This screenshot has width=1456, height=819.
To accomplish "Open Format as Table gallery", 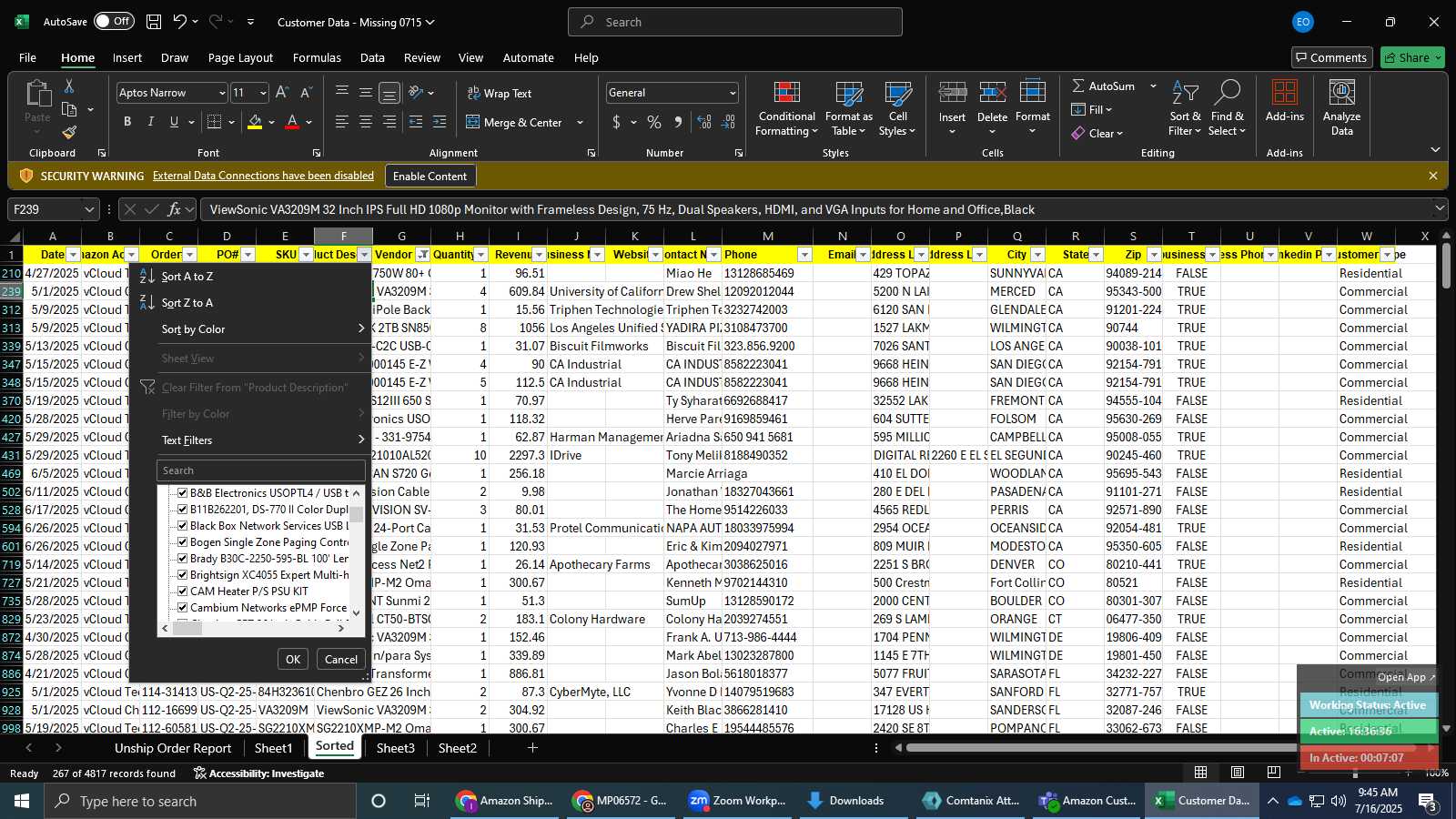I will pos(848,108).
